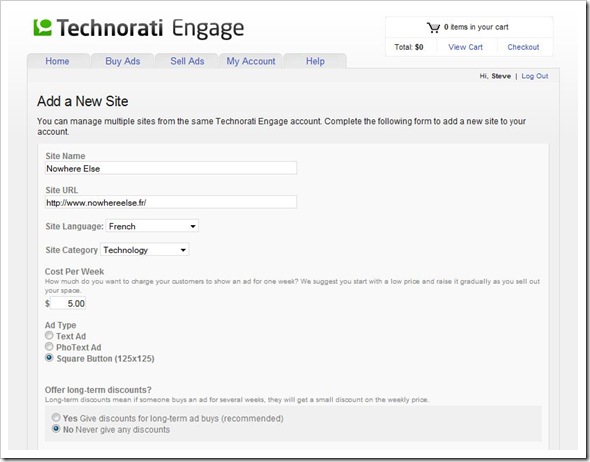Open the My Account tab

(251, 61)
